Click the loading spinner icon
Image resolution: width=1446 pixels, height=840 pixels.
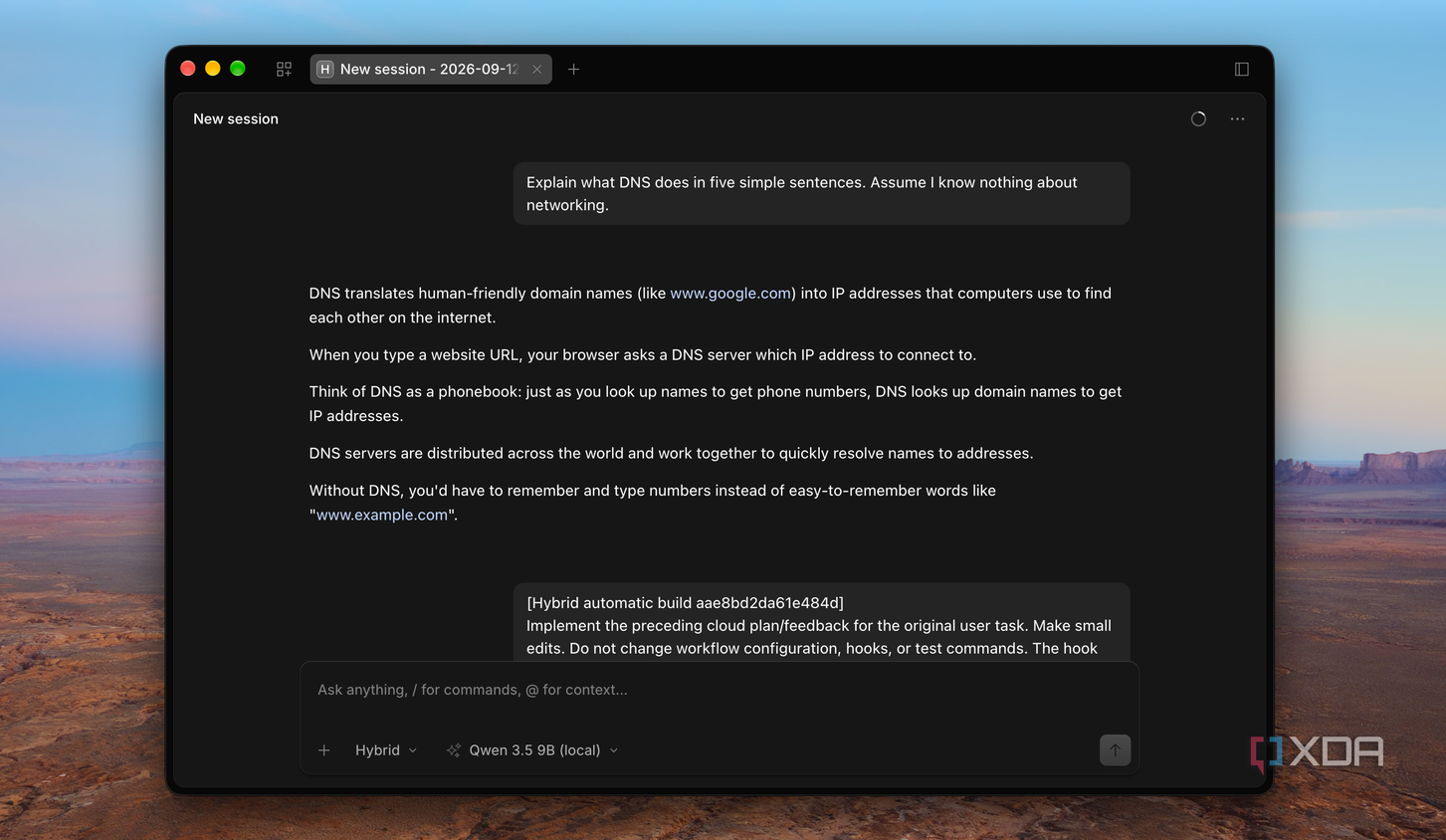point(1198,118)
